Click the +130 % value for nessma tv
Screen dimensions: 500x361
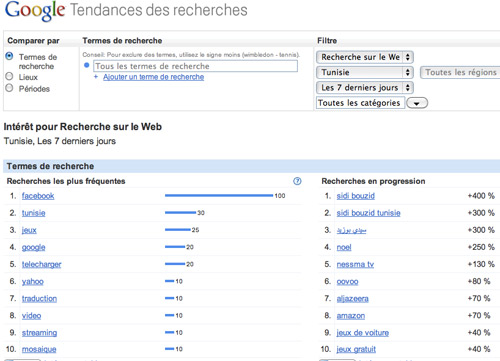pyautogui.click(x=481, y=264)
